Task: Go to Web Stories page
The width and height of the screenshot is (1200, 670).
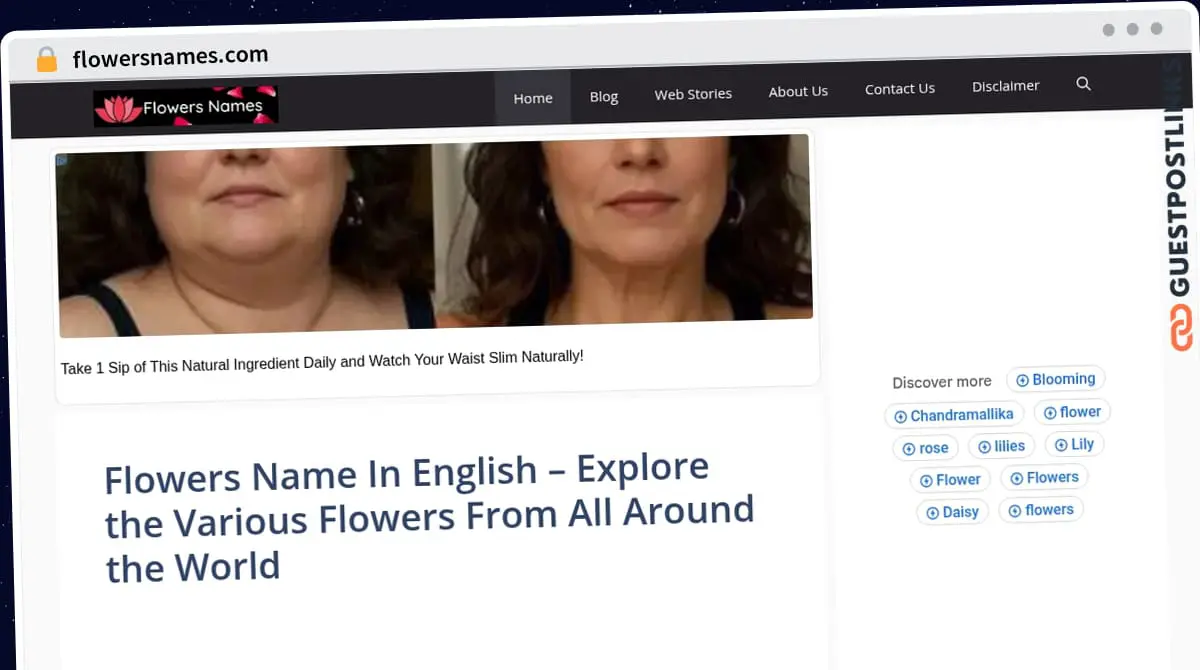Action: (x=693, y=94)
